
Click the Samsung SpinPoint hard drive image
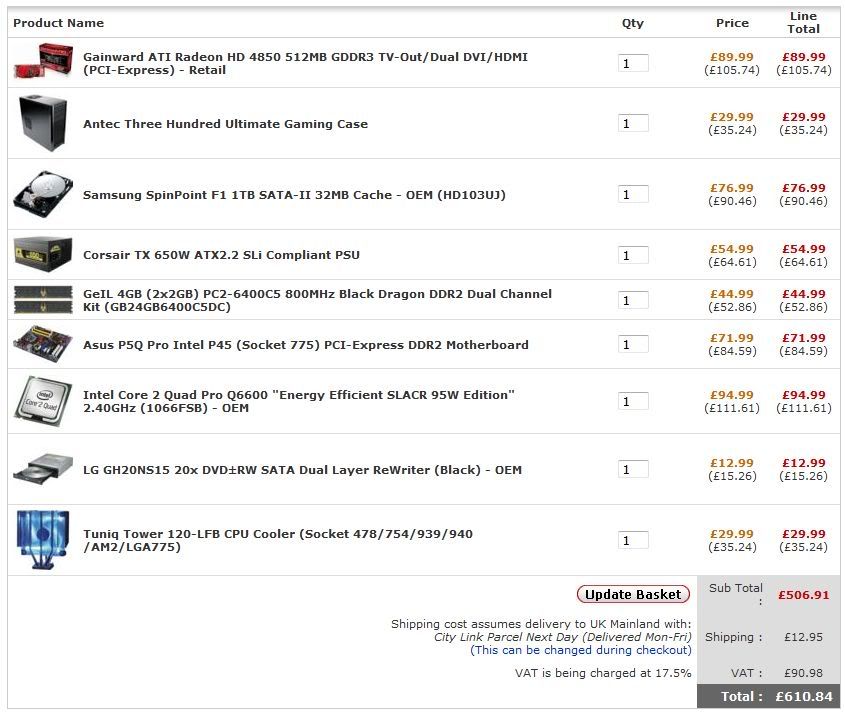click(x=43, y=194)
